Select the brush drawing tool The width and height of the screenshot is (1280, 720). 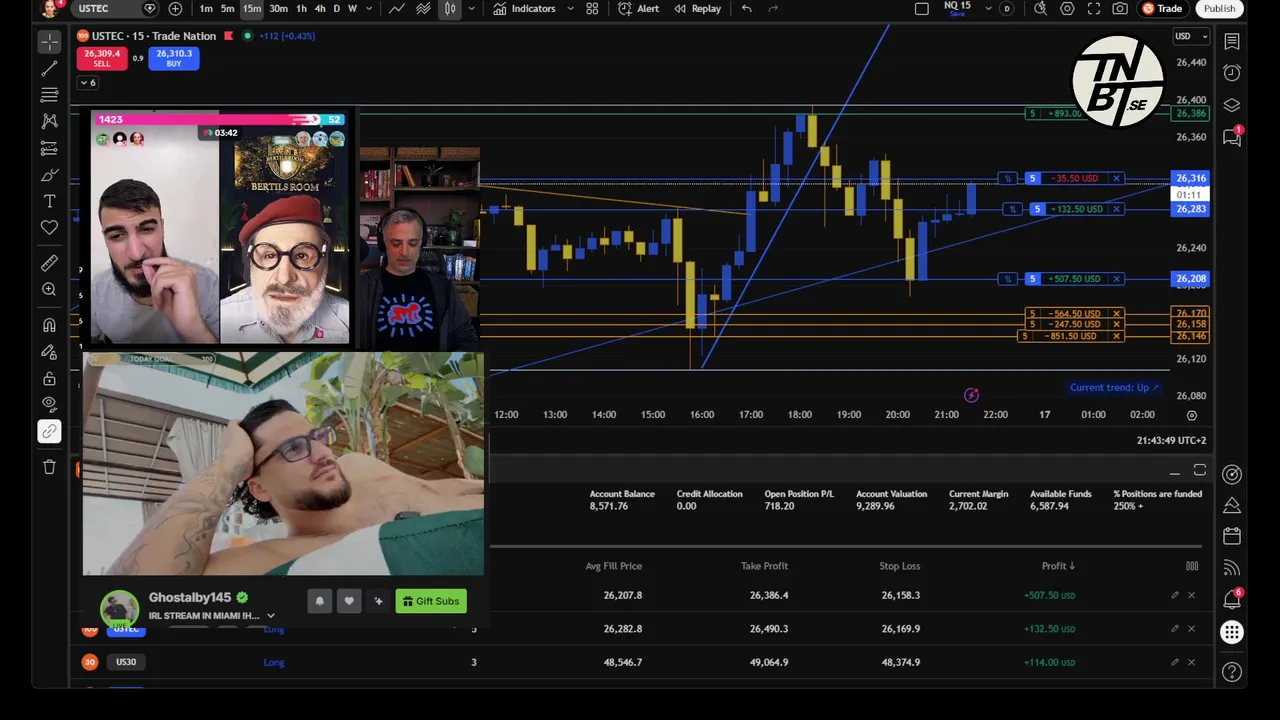click(x=49, y=175)
